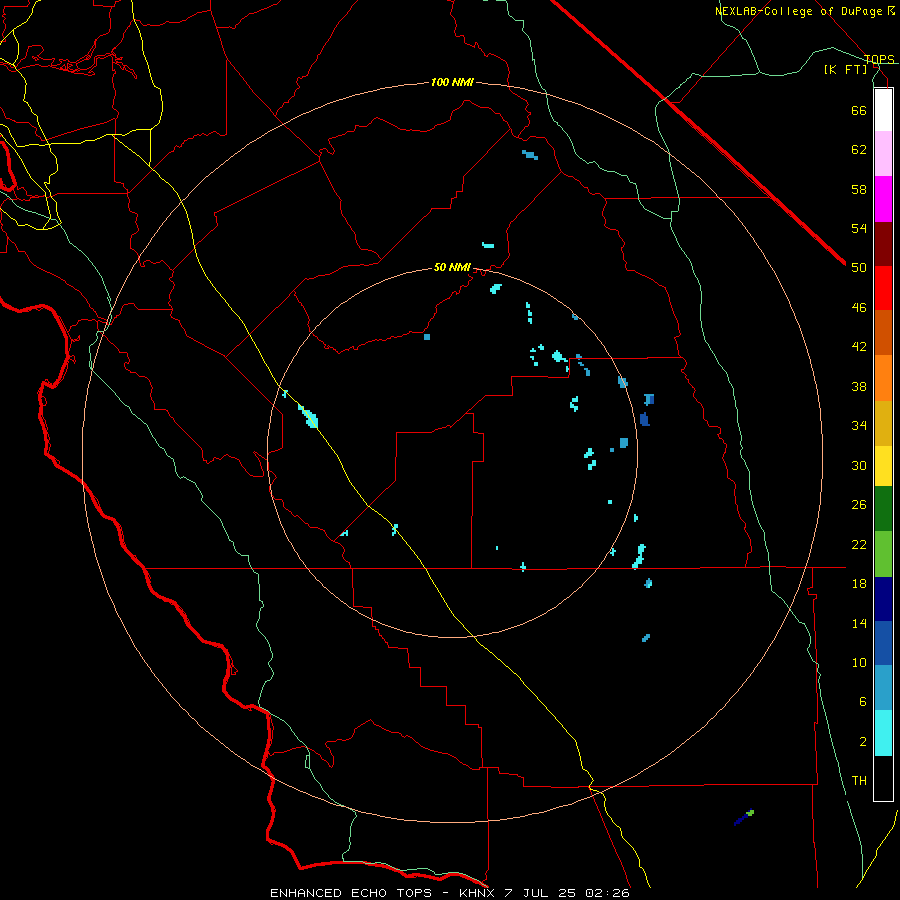Click the yellow legend color band

point(883,466)
